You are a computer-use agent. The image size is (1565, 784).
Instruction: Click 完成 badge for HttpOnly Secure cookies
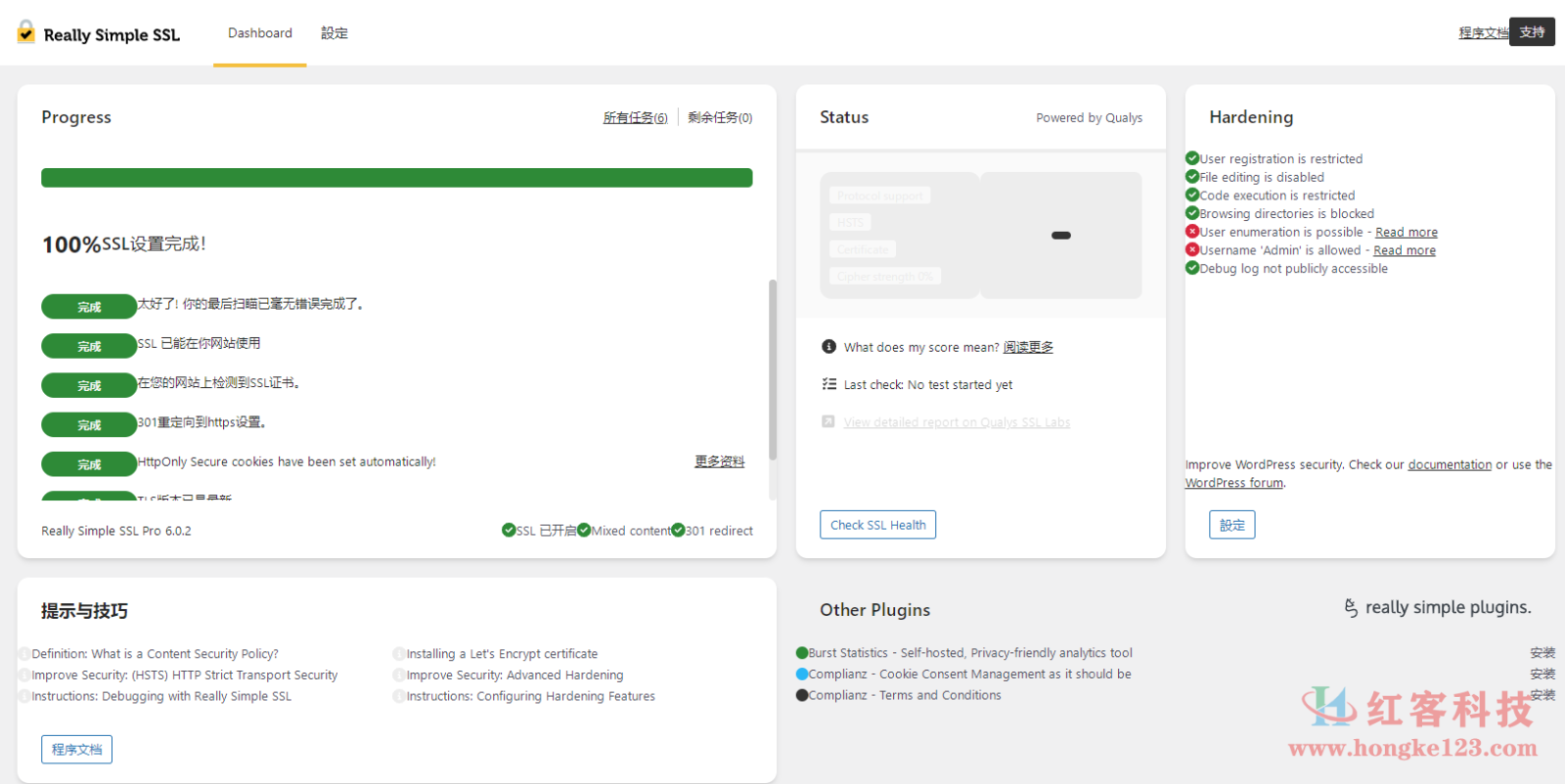[x=89, y=464]
